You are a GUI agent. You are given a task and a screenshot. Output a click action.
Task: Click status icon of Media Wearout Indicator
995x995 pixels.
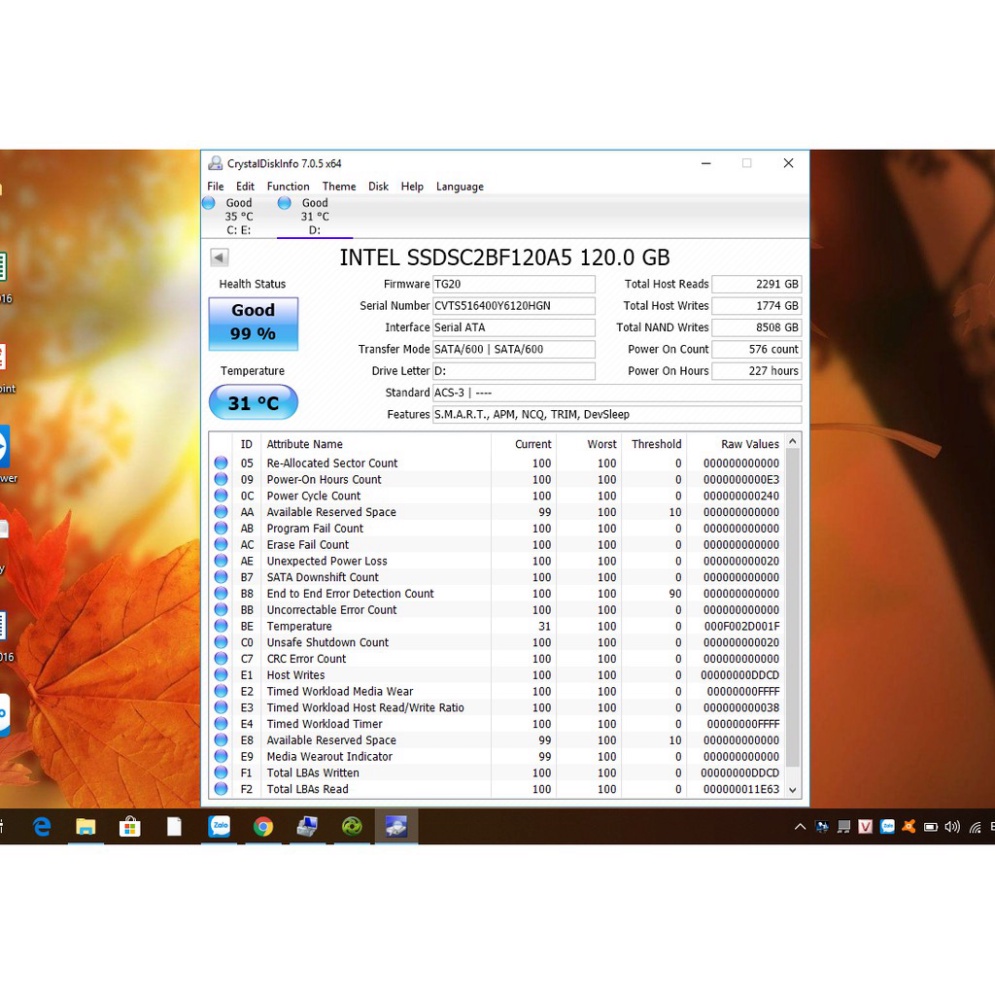221,756
